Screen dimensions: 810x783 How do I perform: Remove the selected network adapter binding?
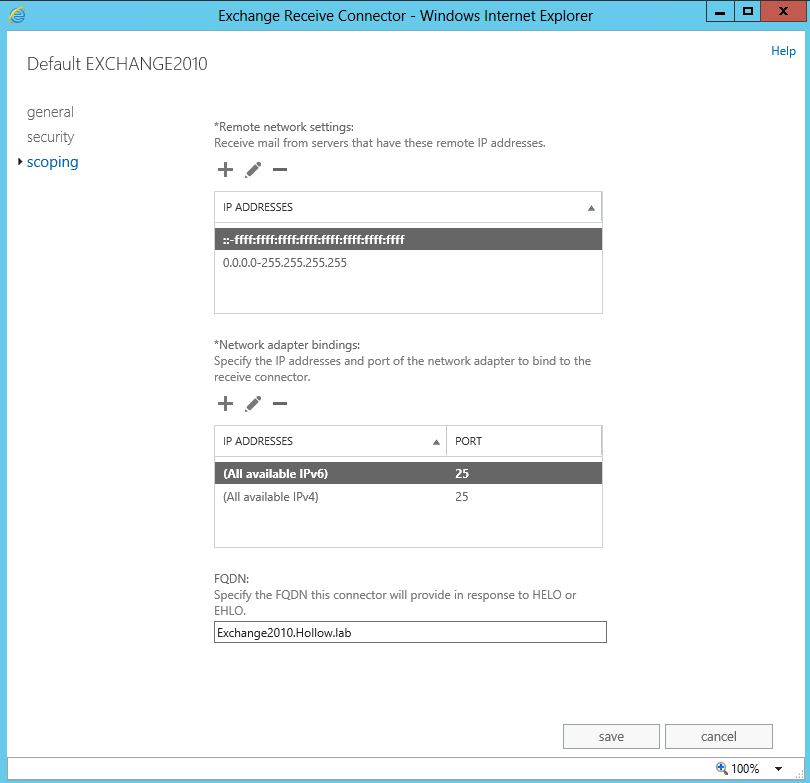pos(280,404)
